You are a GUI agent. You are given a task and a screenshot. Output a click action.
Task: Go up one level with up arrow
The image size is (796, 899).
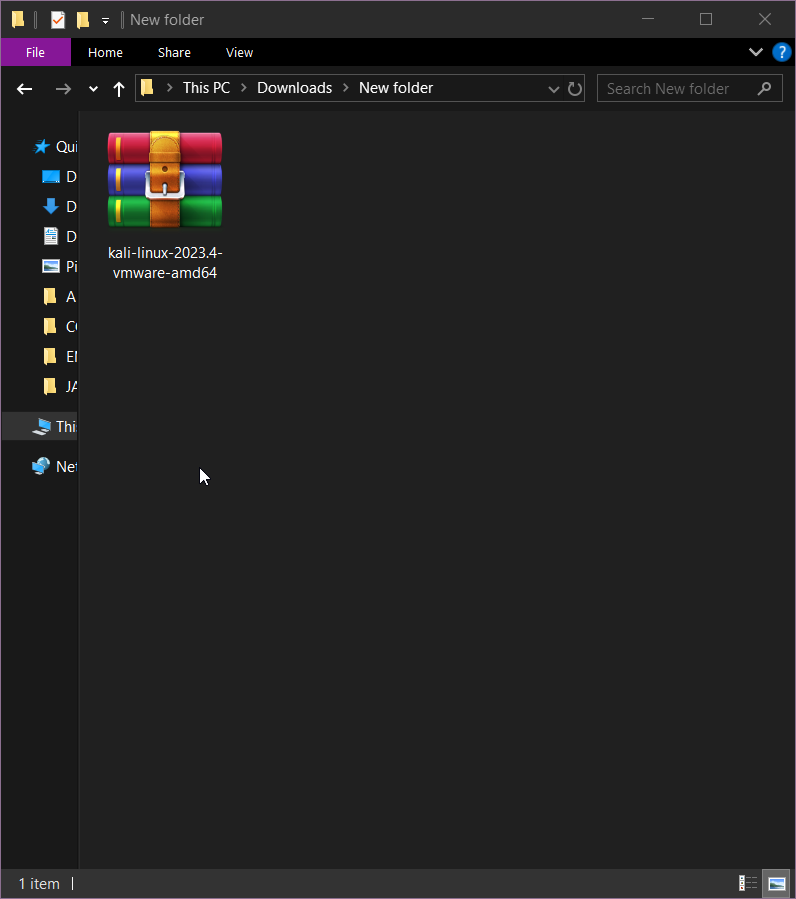point(118,89)
